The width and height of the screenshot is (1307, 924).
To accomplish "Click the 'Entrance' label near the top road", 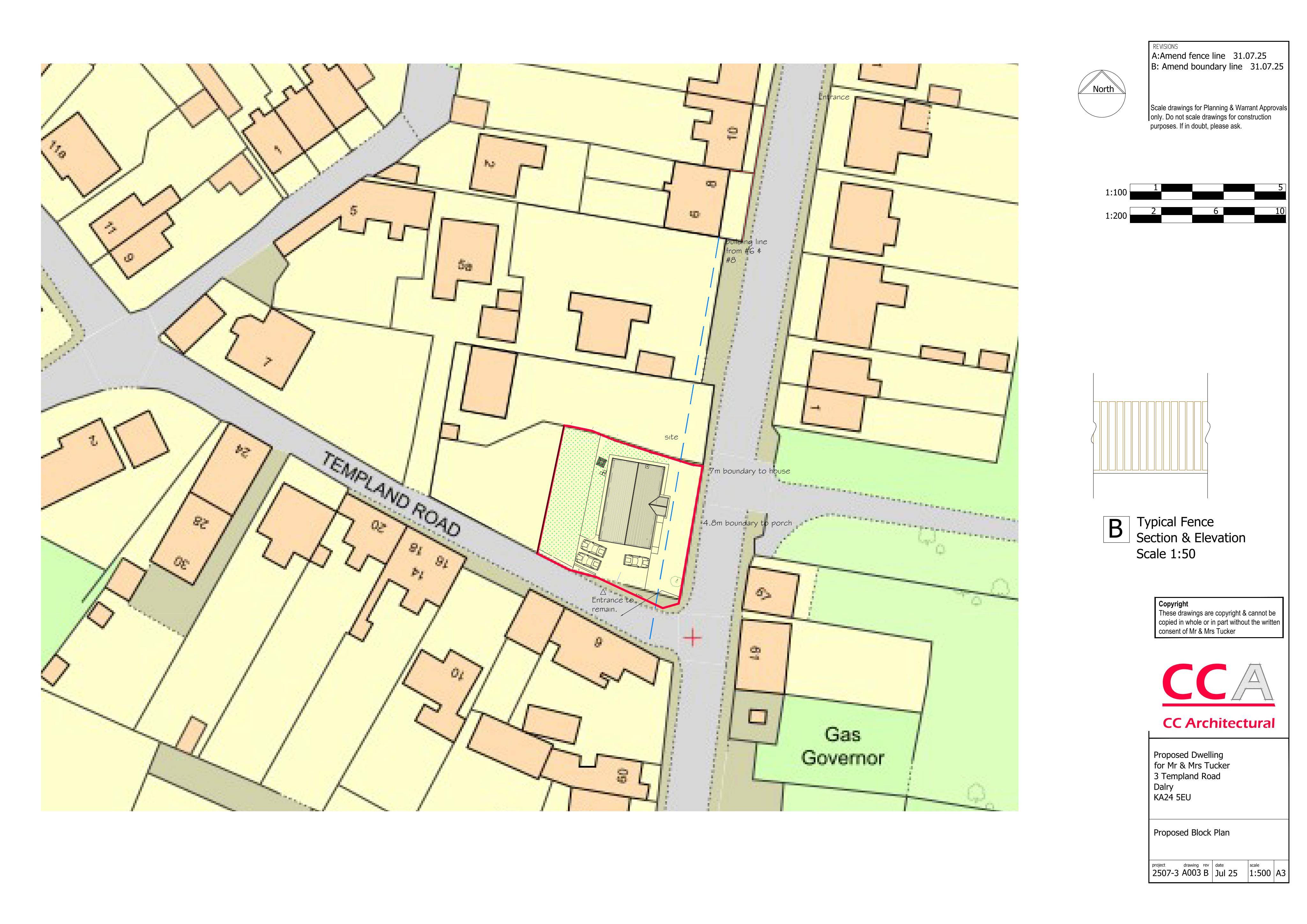I will (833, 97).
